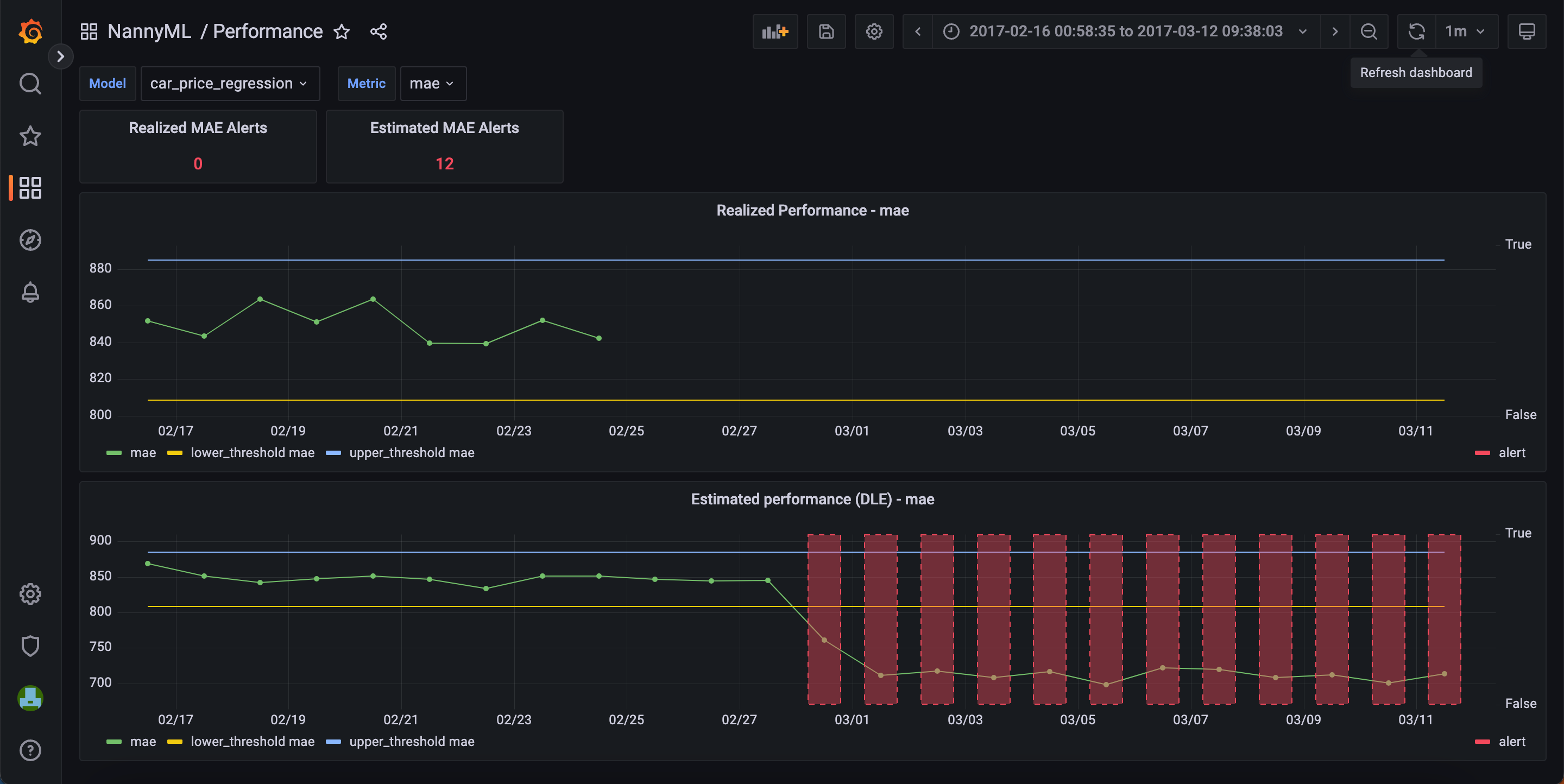Click the dashboard grid icon beside NannyML
The height and width of the screenshot is (784, 1564).
(x=89, y=31)
